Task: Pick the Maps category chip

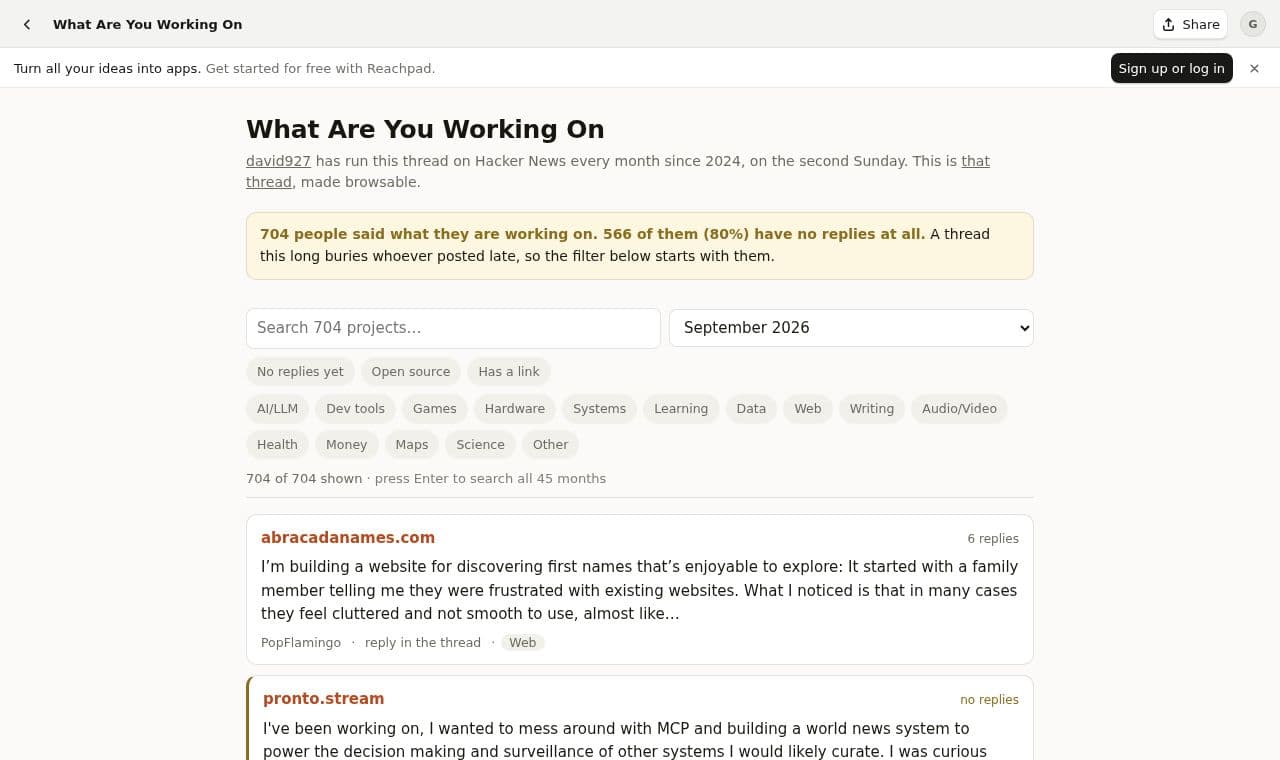Action: 411,445
